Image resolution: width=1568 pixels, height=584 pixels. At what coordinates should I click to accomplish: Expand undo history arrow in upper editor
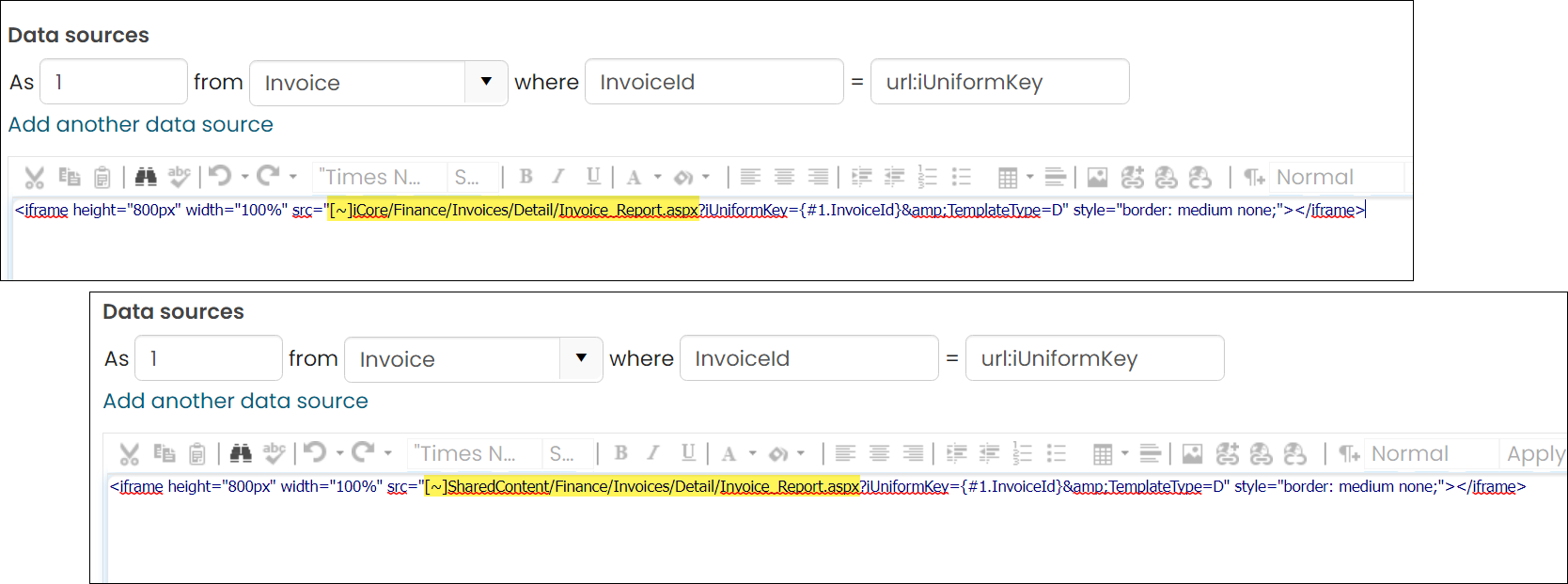click(x=244, y=177)
